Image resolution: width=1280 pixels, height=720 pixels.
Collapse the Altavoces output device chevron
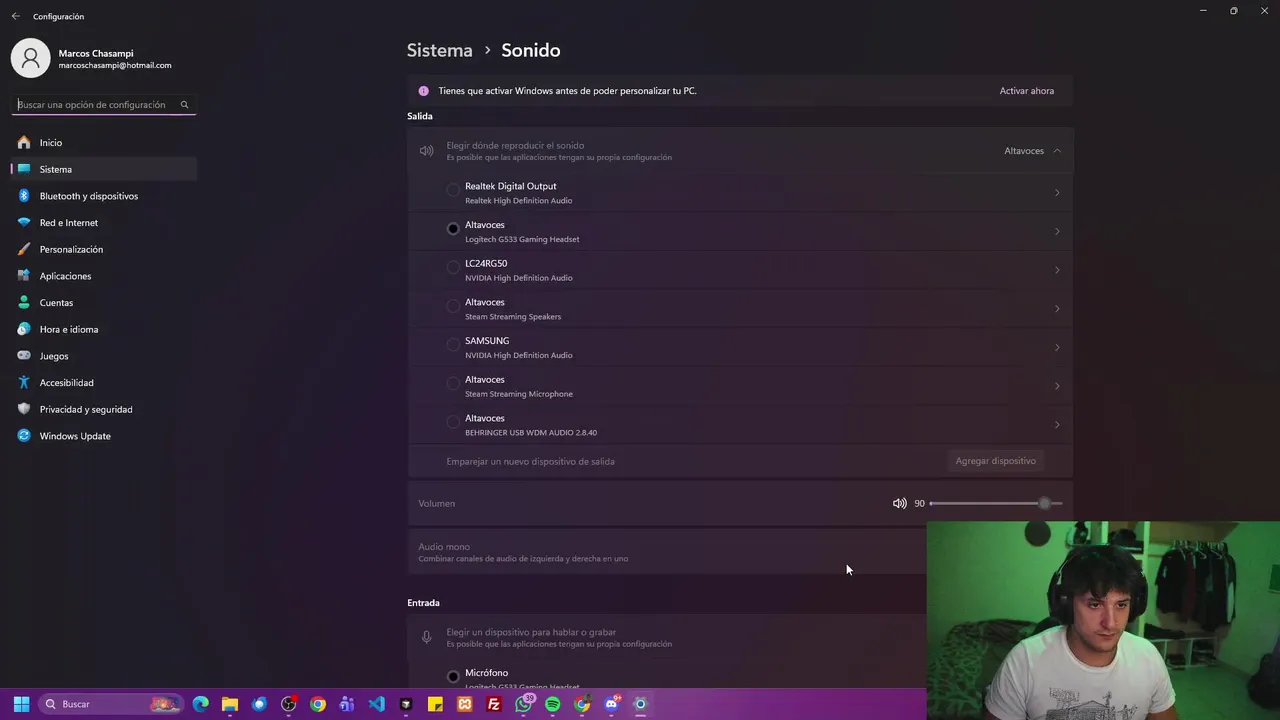[1057, 151]
